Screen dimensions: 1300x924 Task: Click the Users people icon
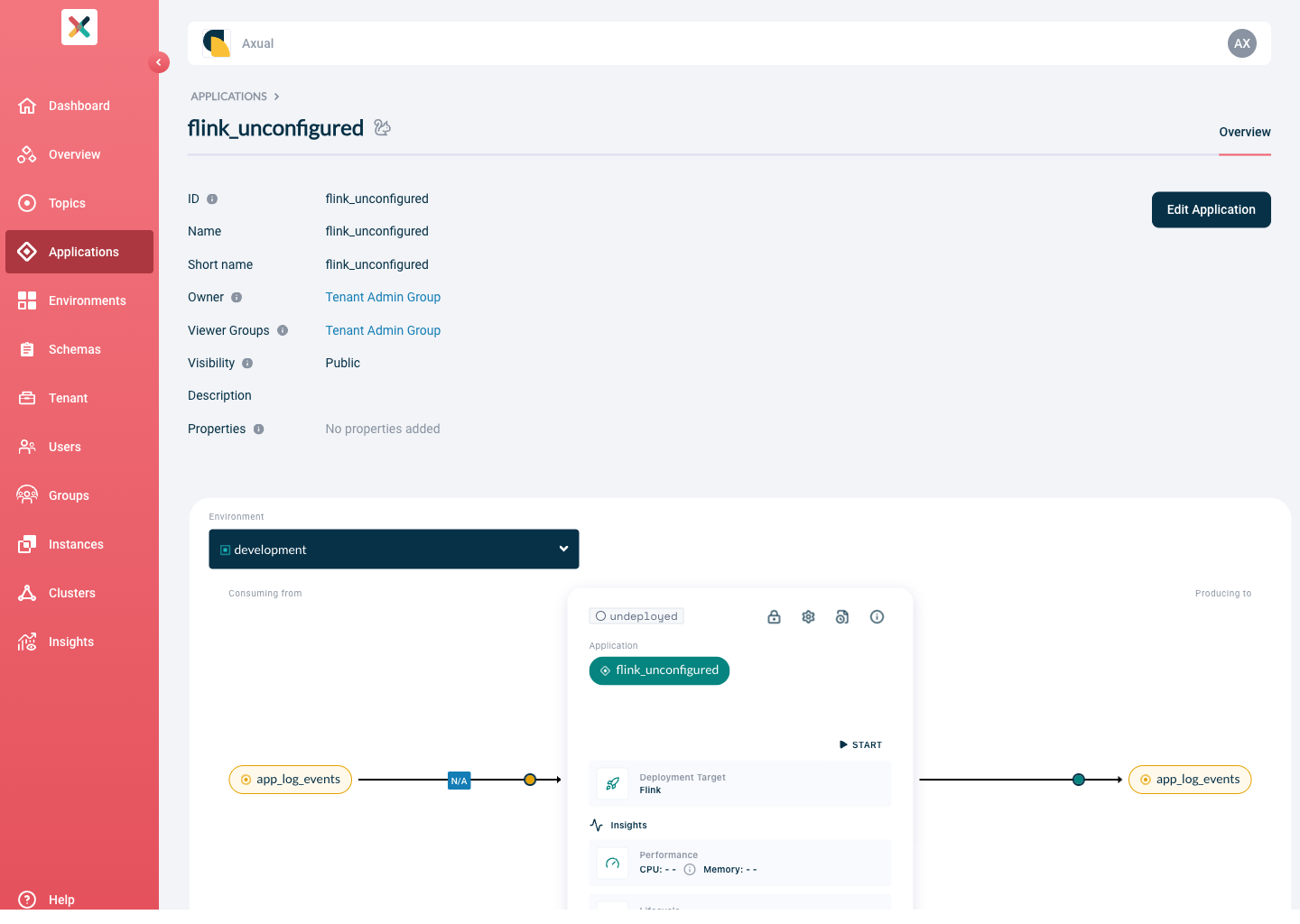click(27, 447)
